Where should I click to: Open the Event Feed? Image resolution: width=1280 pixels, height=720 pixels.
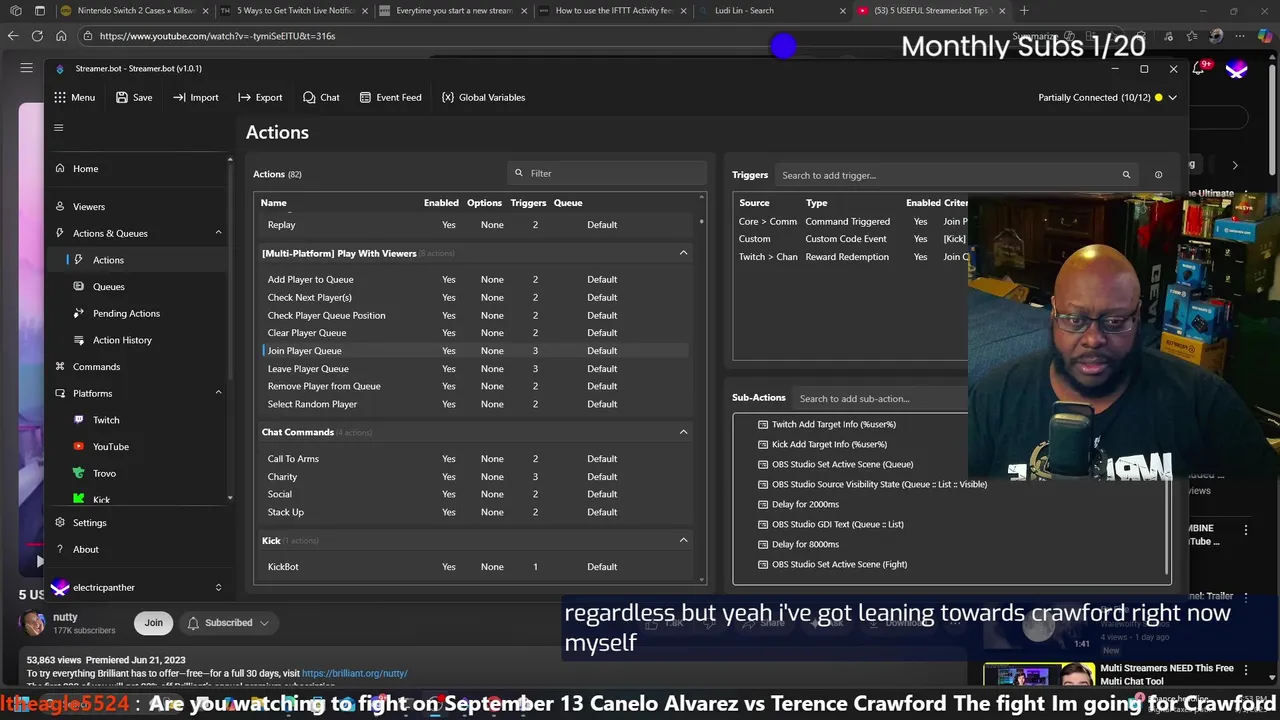pyautogui.click(x=390, y=97)
